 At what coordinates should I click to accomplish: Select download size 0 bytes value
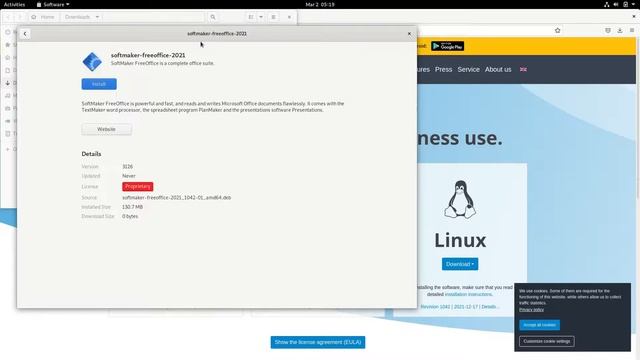(x=130, y=216)
